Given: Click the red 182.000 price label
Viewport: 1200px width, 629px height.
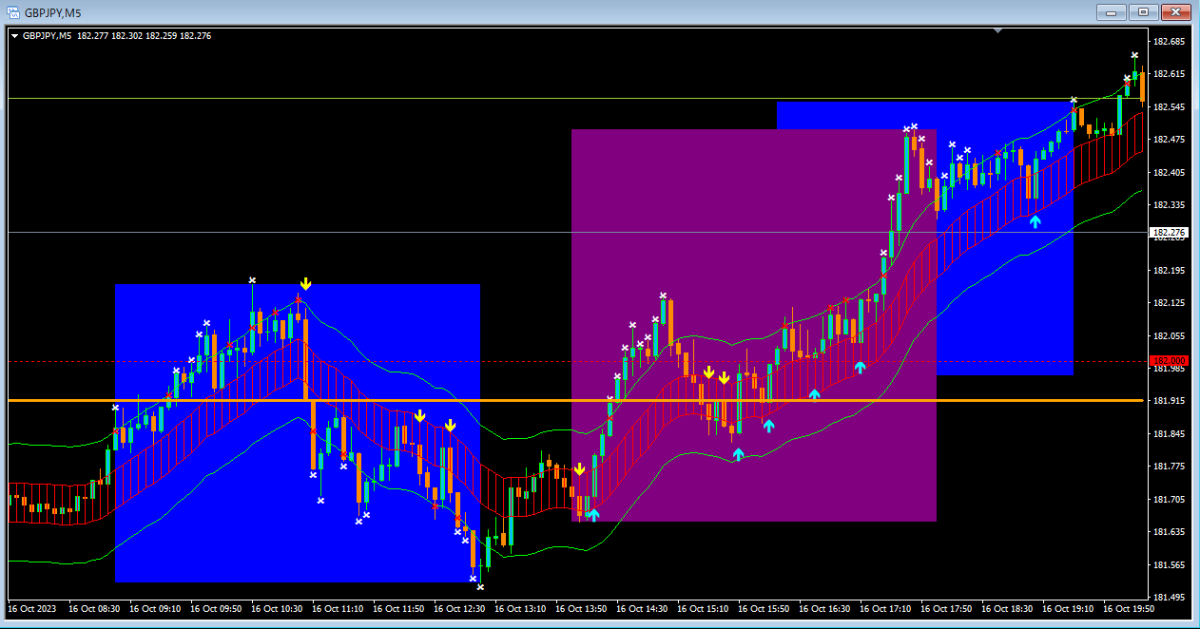Looking at the screenshot, I should 1168,360.
